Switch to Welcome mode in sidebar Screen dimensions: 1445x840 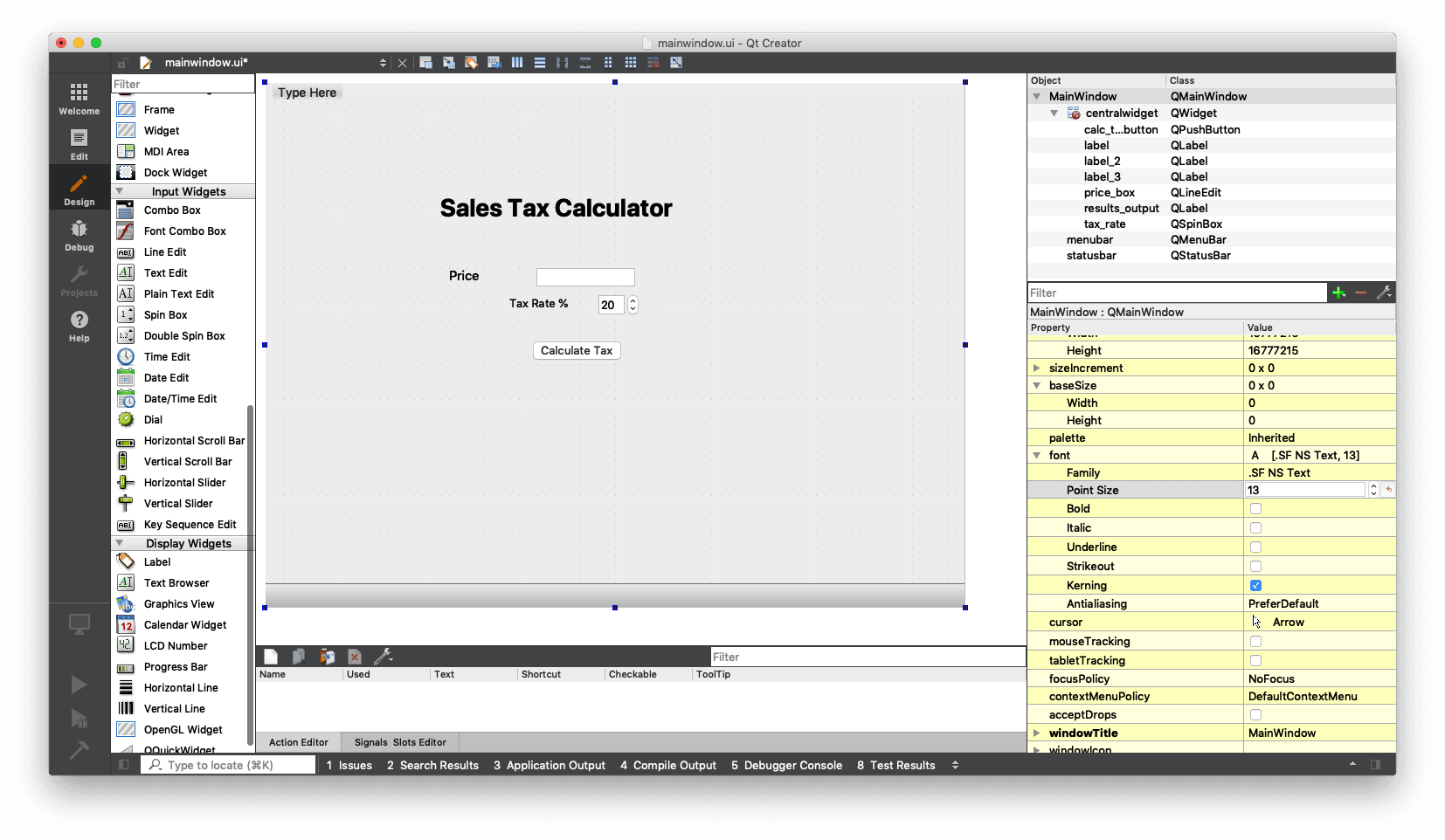coord(79,99)
